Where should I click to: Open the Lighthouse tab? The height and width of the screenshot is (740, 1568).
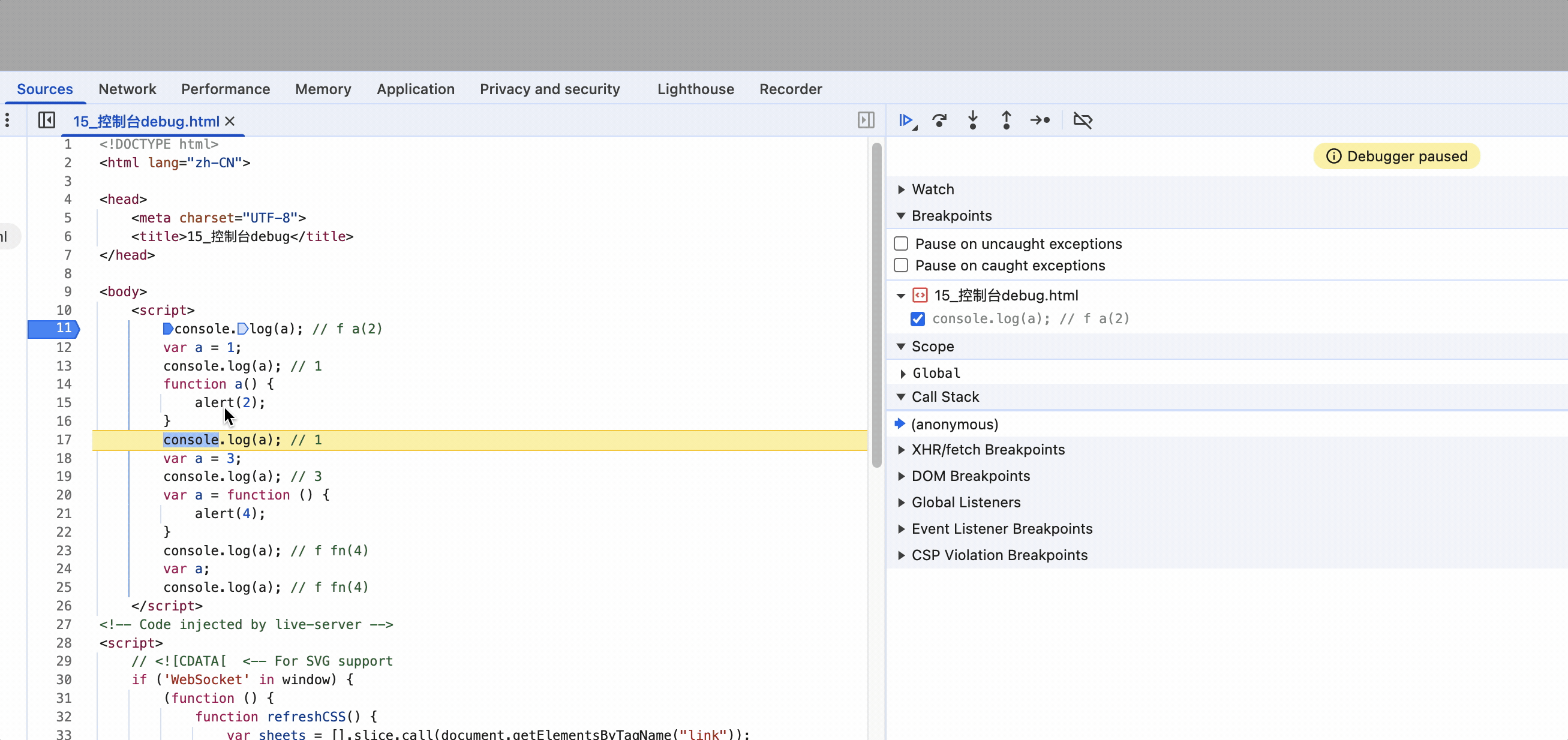click(695, 89)
